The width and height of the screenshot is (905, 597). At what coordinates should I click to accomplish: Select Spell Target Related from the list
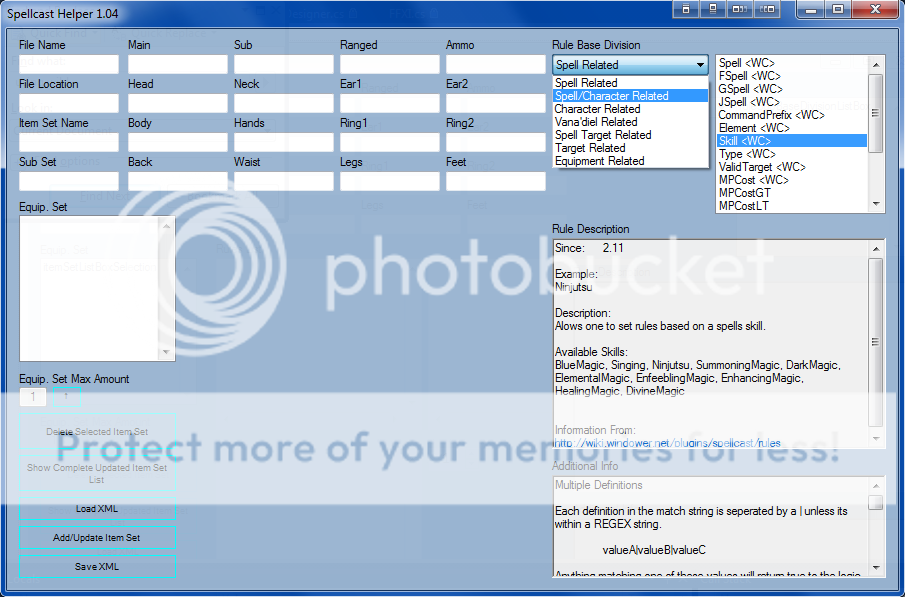(x=603, y=135)
